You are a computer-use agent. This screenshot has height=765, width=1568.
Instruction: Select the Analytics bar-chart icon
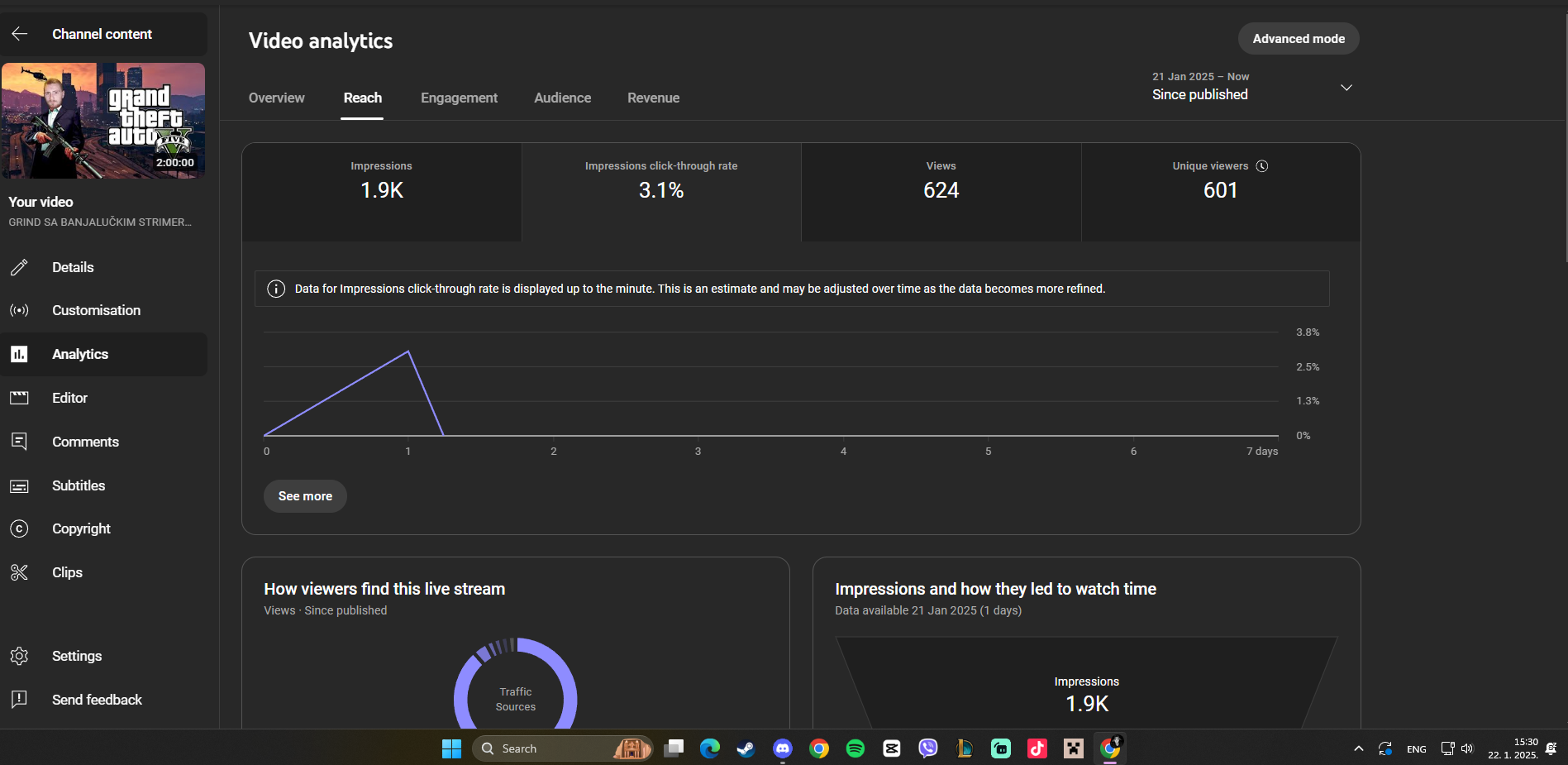coord(19,354)
